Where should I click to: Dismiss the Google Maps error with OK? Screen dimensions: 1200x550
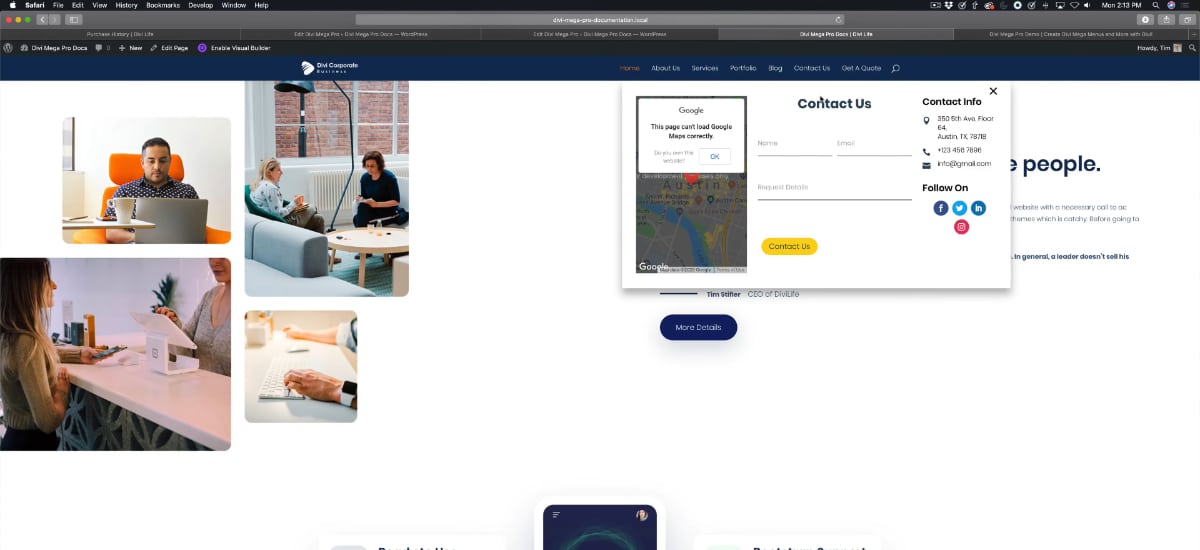(714, 156)
